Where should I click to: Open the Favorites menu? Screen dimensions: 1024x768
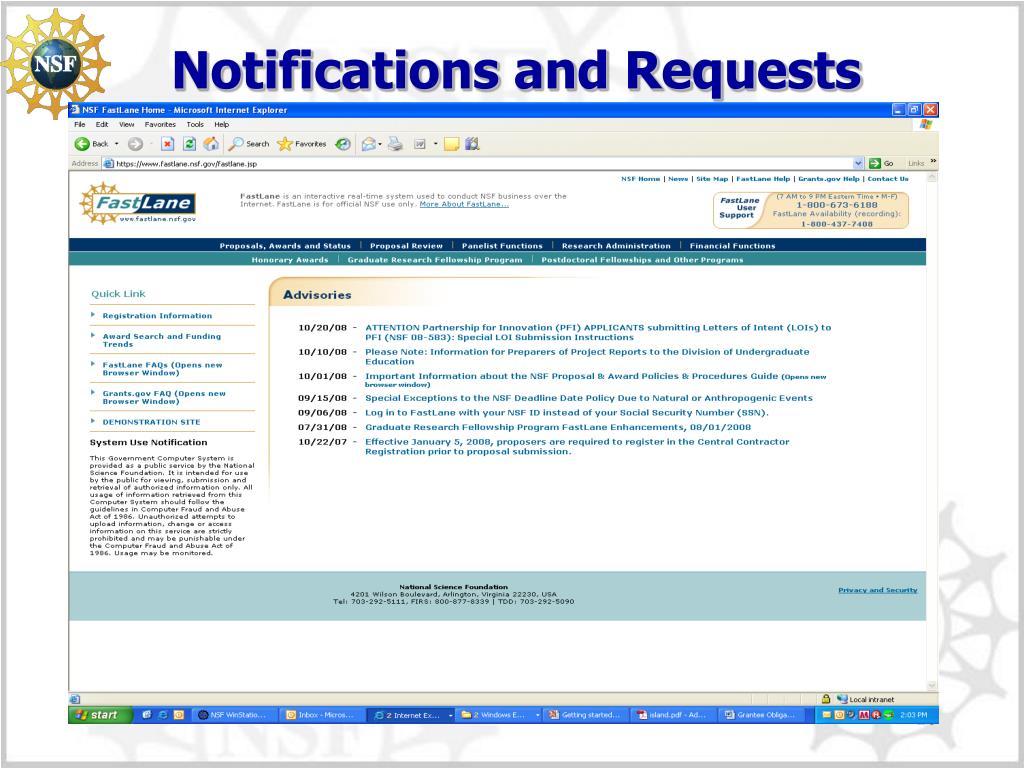tap(160, 125)
